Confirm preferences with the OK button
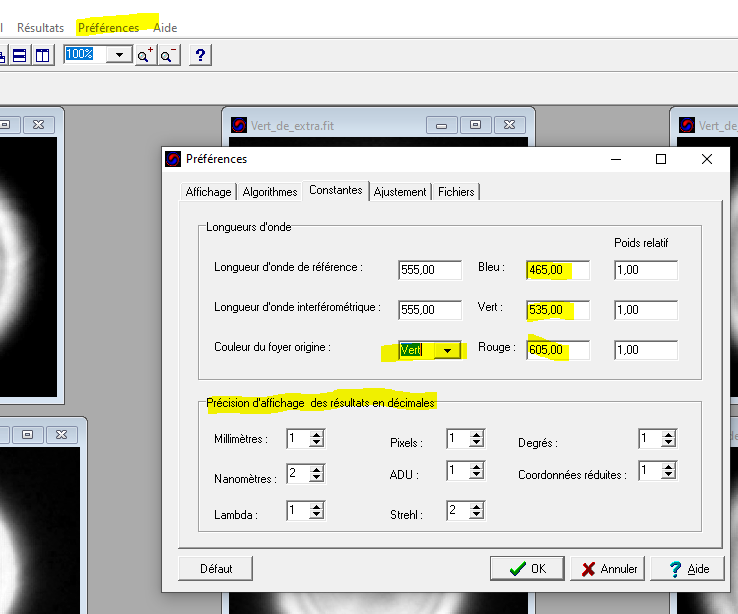This screenshot has height=614, width=738. pyautogui.click(x=527, y=569)
